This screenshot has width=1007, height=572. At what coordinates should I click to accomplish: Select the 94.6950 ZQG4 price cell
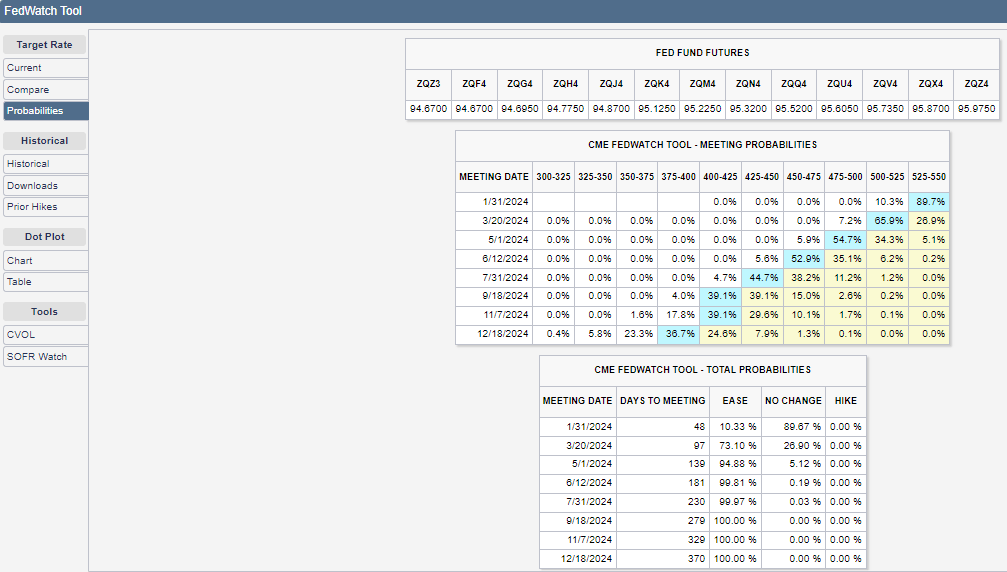(x=520, y=109)
